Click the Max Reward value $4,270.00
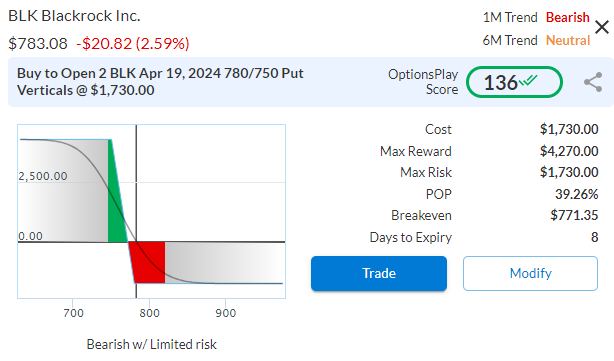Viewport: 614px width, 361px height. point(569,151)
